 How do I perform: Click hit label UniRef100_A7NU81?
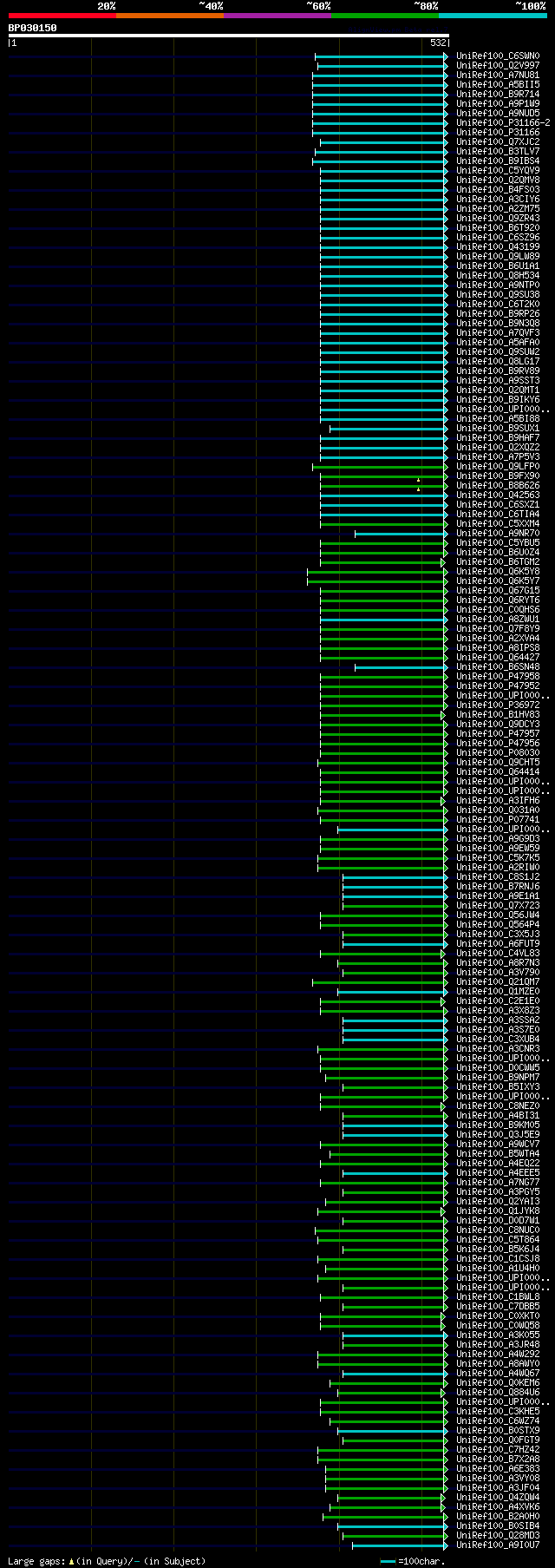(x=498, y=75)
